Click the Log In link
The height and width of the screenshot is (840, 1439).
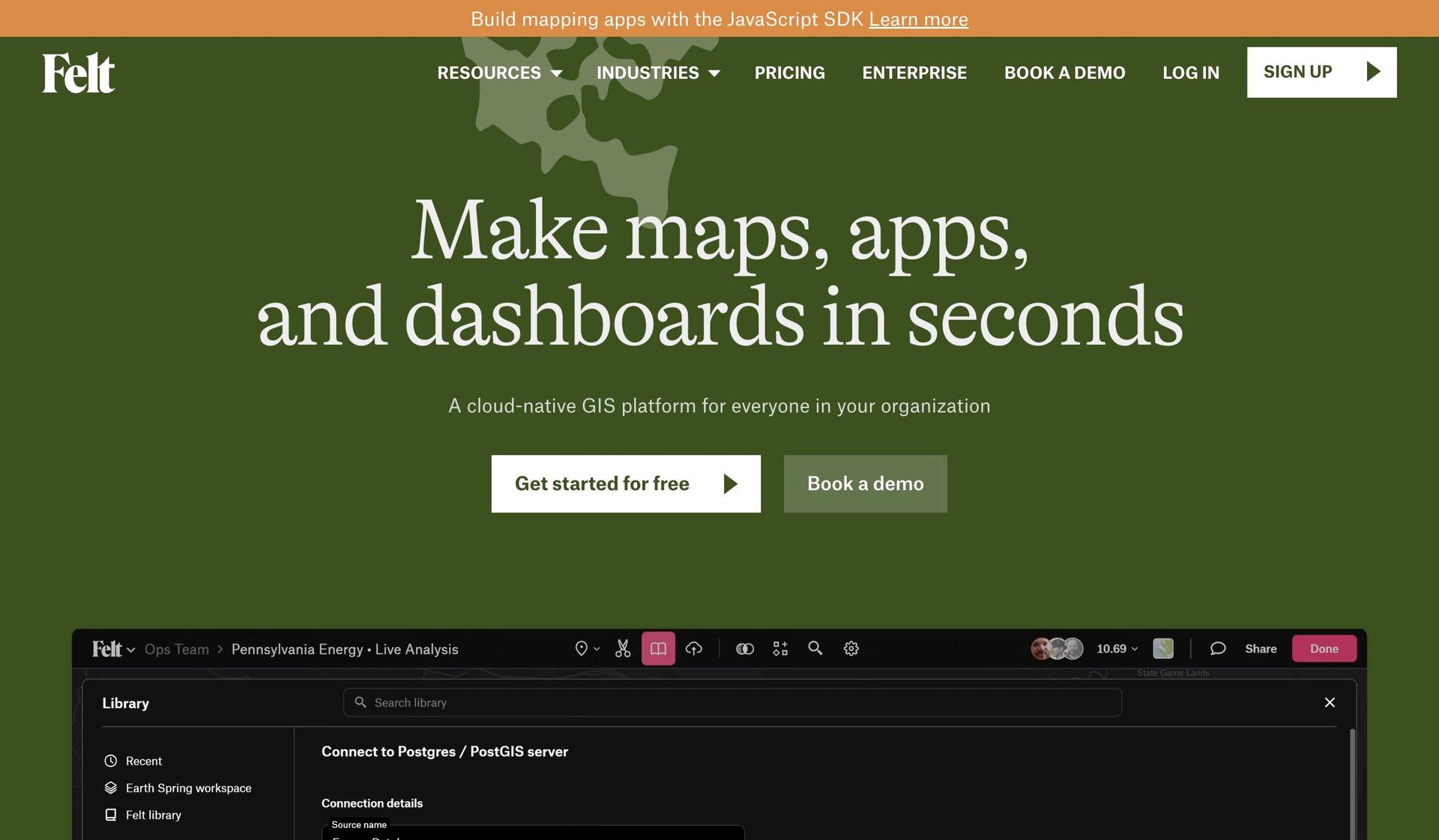pyautogui.click(x=1191, y=73)
